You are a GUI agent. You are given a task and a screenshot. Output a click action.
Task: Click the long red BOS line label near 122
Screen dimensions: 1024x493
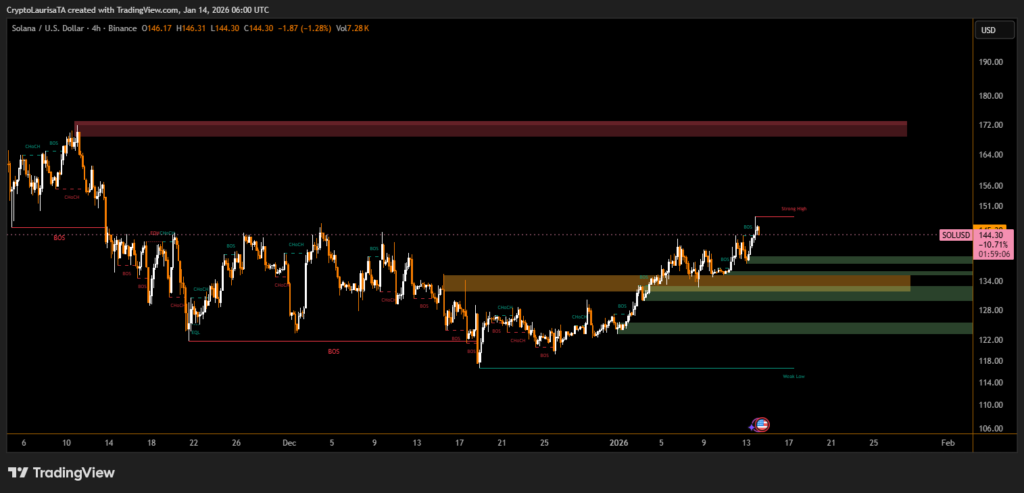pyautogui.click(x=333, y=351)
